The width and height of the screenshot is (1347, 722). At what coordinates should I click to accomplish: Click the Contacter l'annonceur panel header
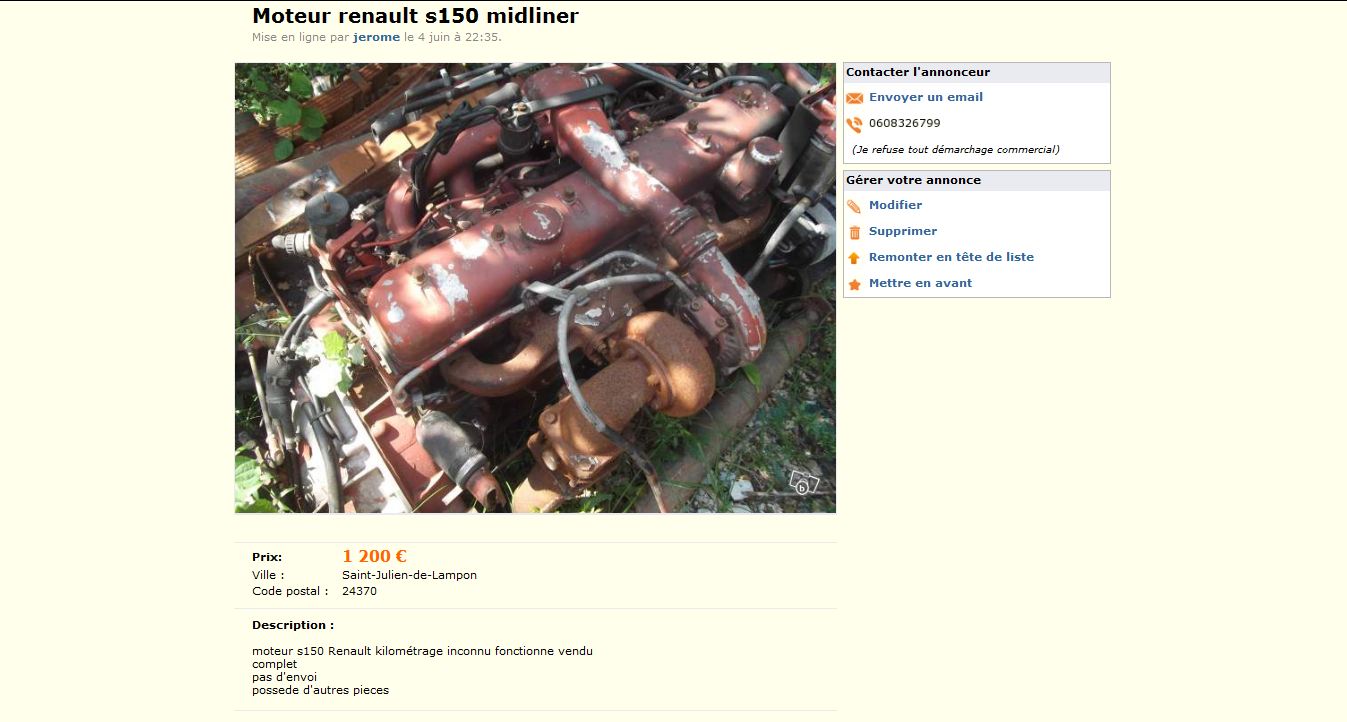point(976,73)
